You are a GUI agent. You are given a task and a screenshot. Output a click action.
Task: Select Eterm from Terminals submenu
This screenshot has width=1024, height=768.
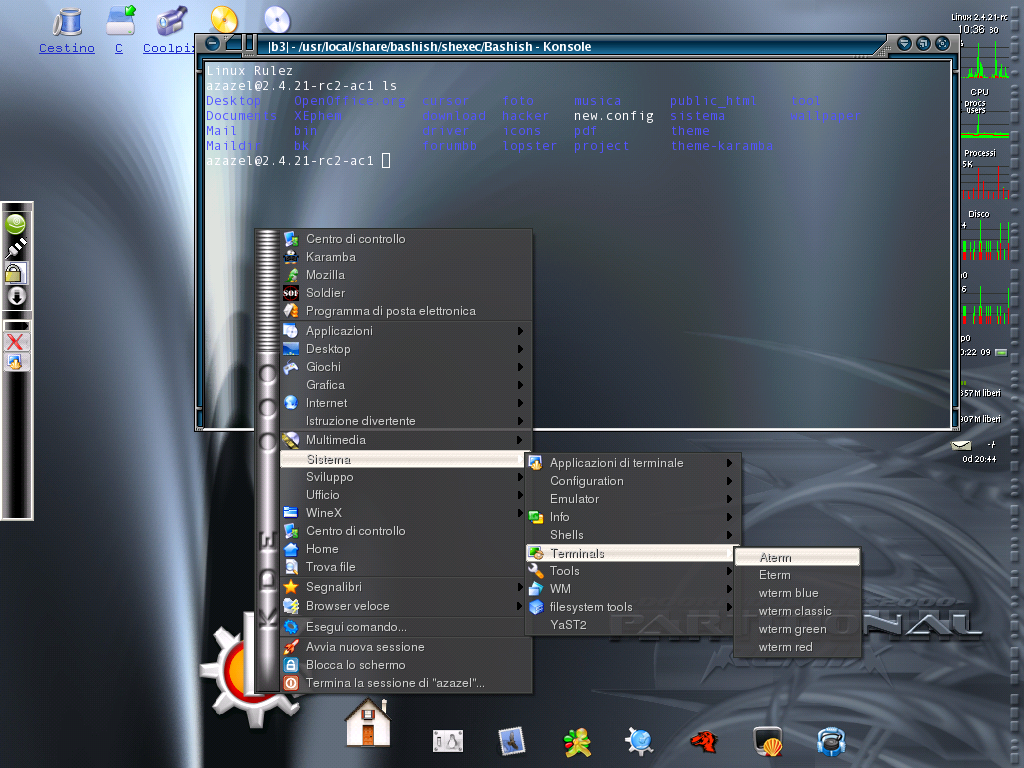click(x=797, y=575)
